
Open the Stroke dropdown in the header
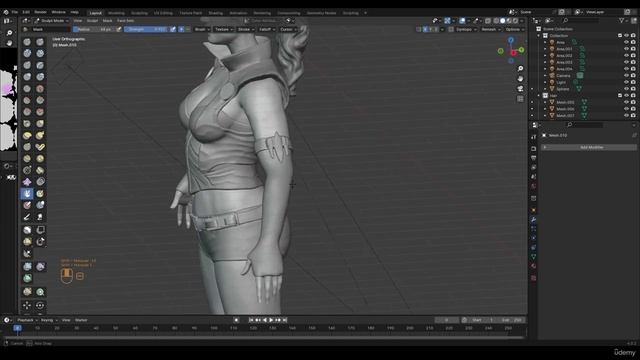point(245,29)
